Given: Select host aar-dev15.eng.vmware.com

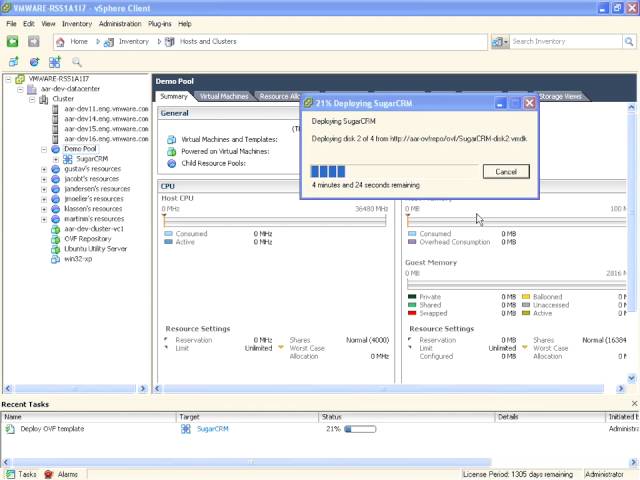Looking at the screenshot, I should click(106, 129).
